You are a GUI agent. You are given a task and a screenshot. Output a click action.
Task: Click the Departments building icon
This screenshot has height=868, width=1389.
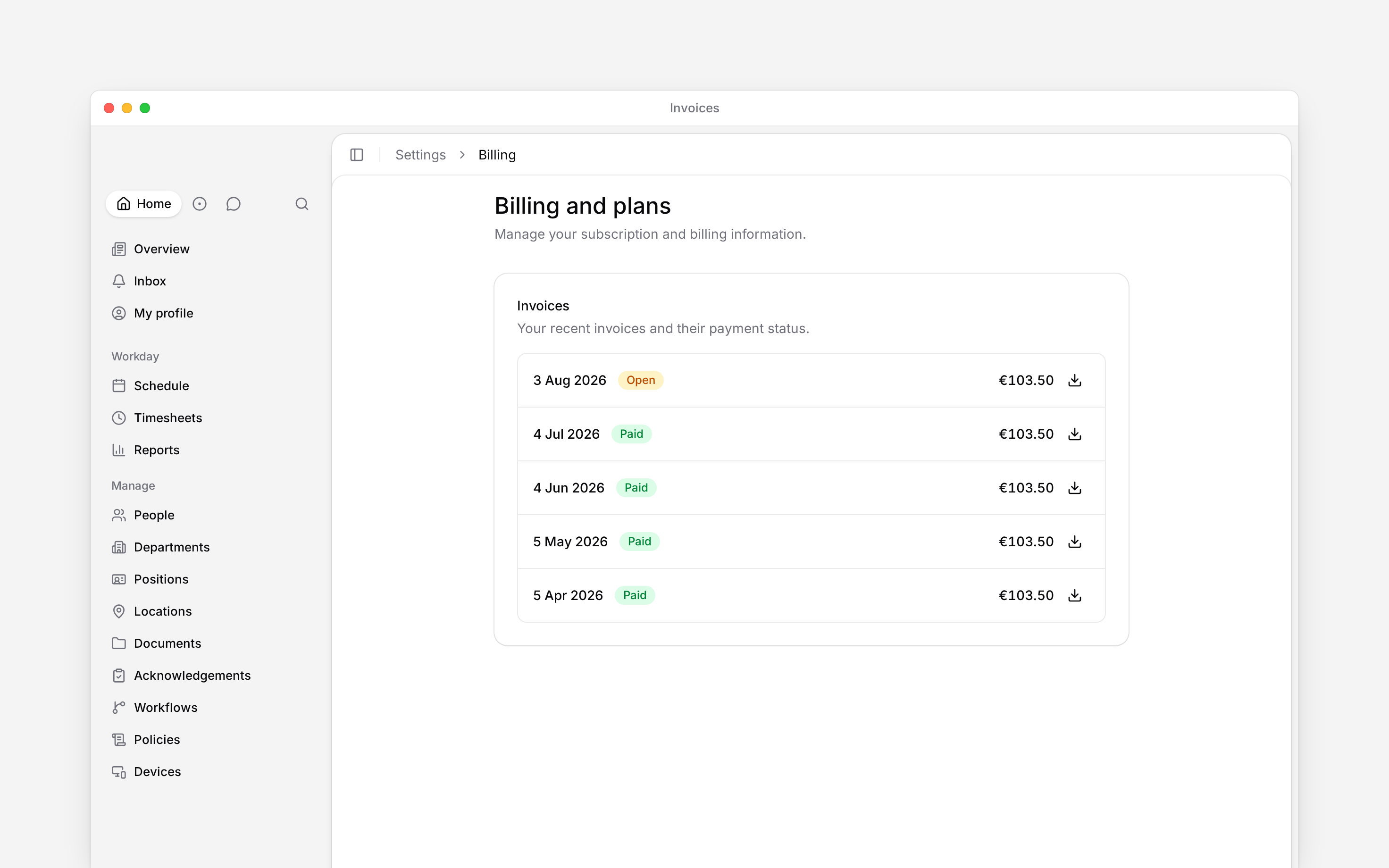point(119,547)
